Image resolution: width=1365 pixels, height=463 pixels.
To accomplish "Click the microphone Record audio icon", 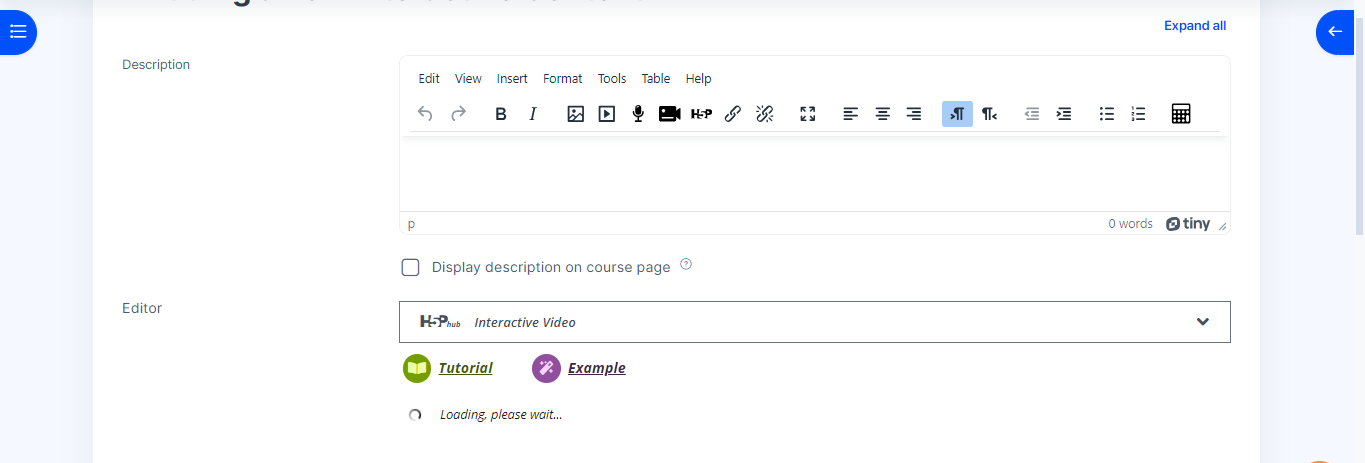I will pos(638,114).
